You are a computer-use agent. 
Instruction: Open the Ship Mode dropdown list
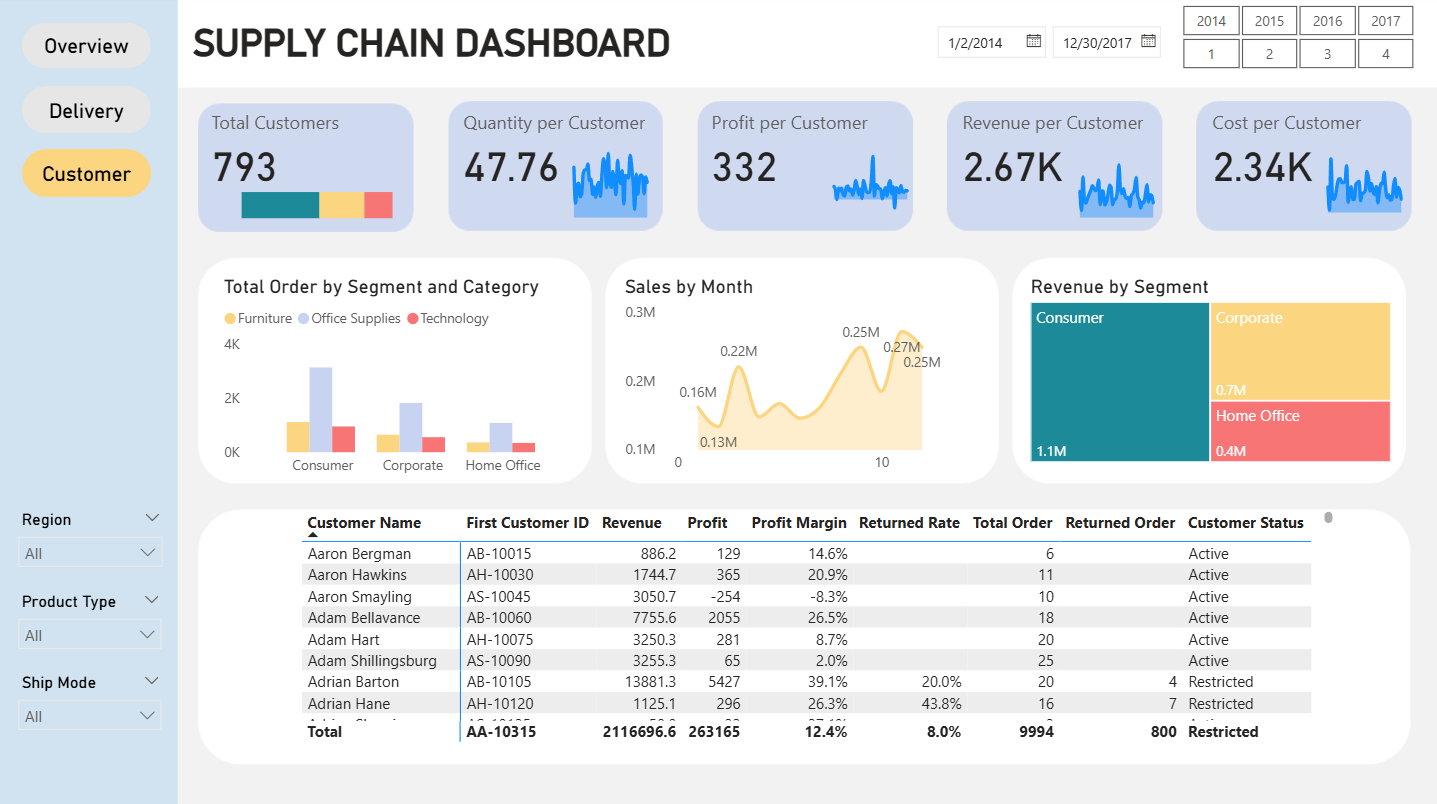(x=148, y=716)
